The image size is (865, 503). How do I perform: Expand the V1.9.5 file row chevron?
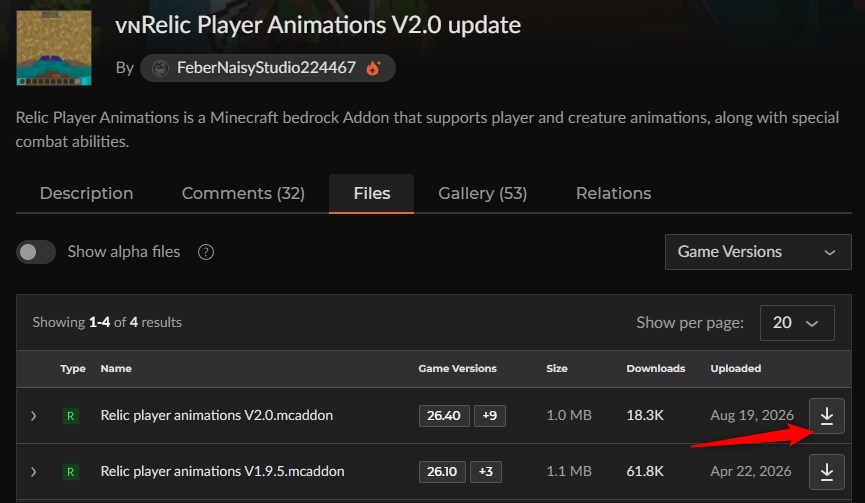[34, 472]
